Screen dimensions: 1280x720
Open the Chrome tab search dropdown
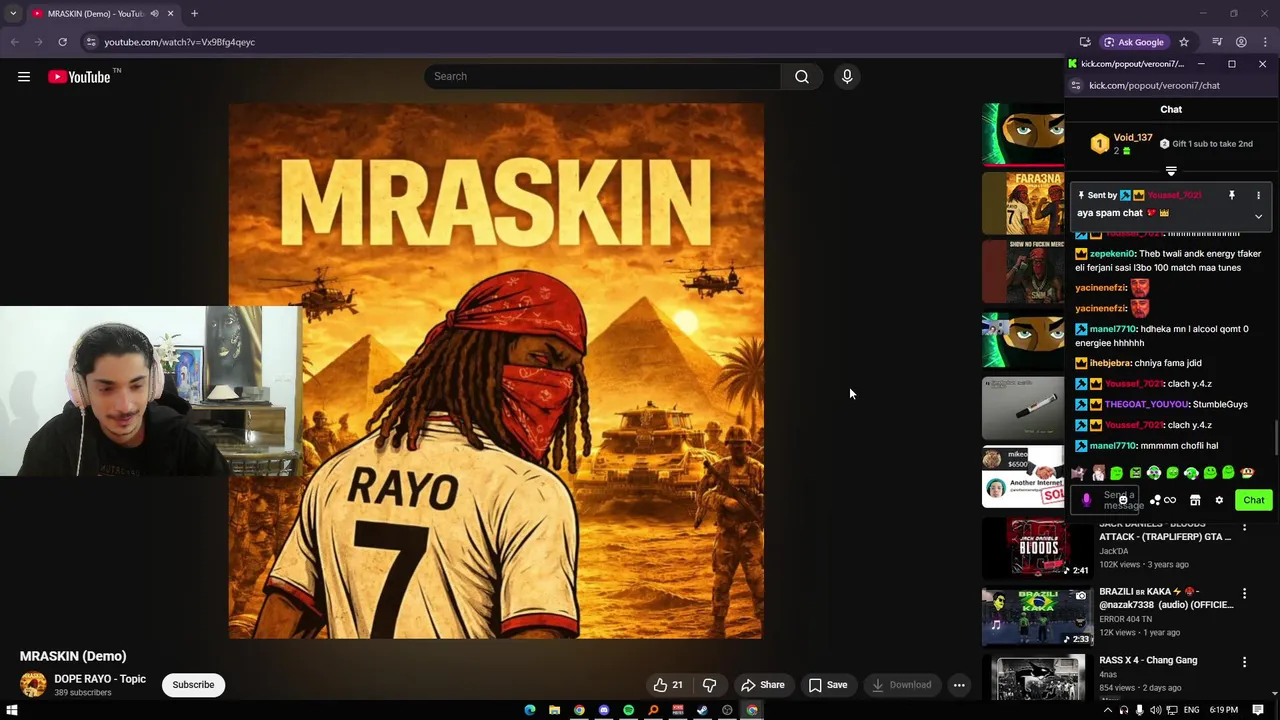coord(13,14)
